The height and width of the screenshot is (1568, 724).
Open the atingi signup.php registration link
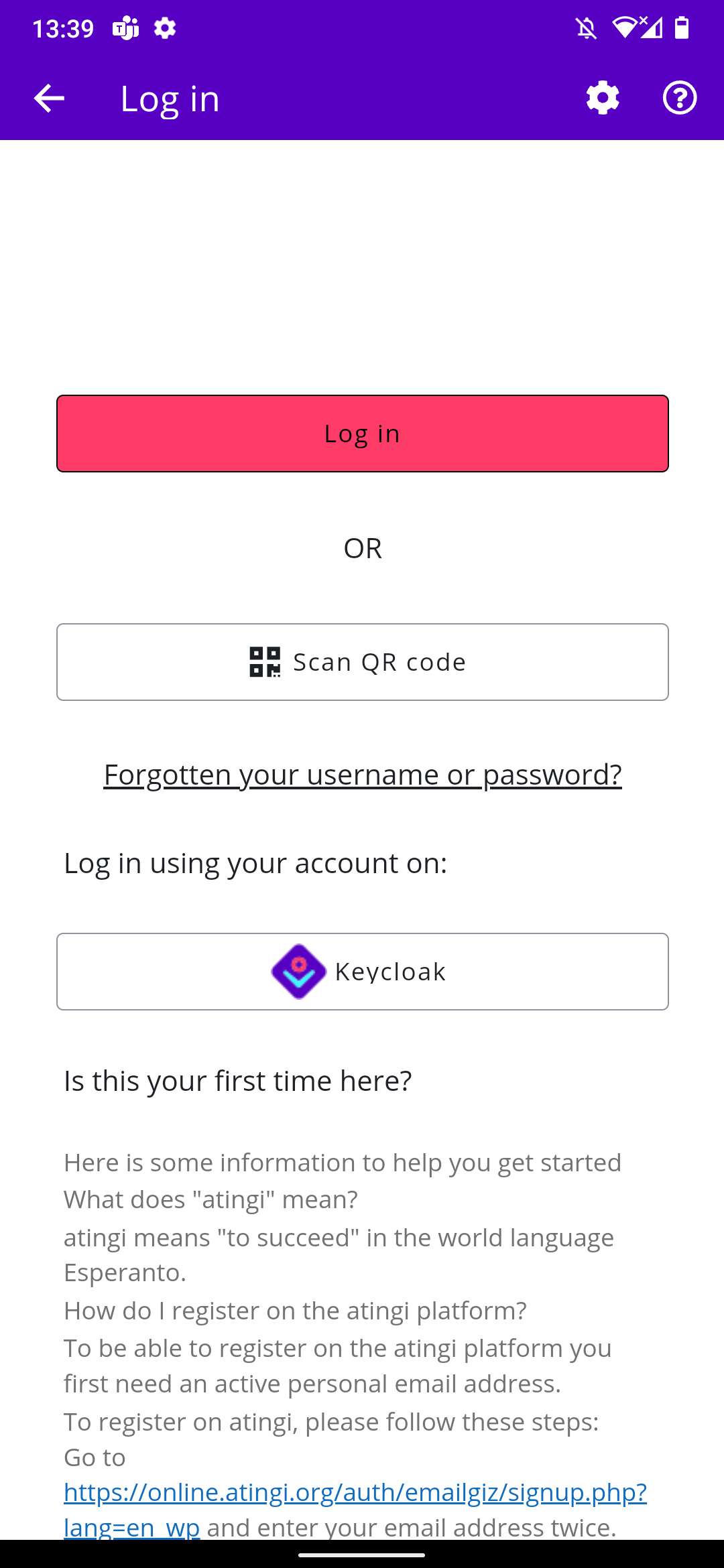[355, 1510]
